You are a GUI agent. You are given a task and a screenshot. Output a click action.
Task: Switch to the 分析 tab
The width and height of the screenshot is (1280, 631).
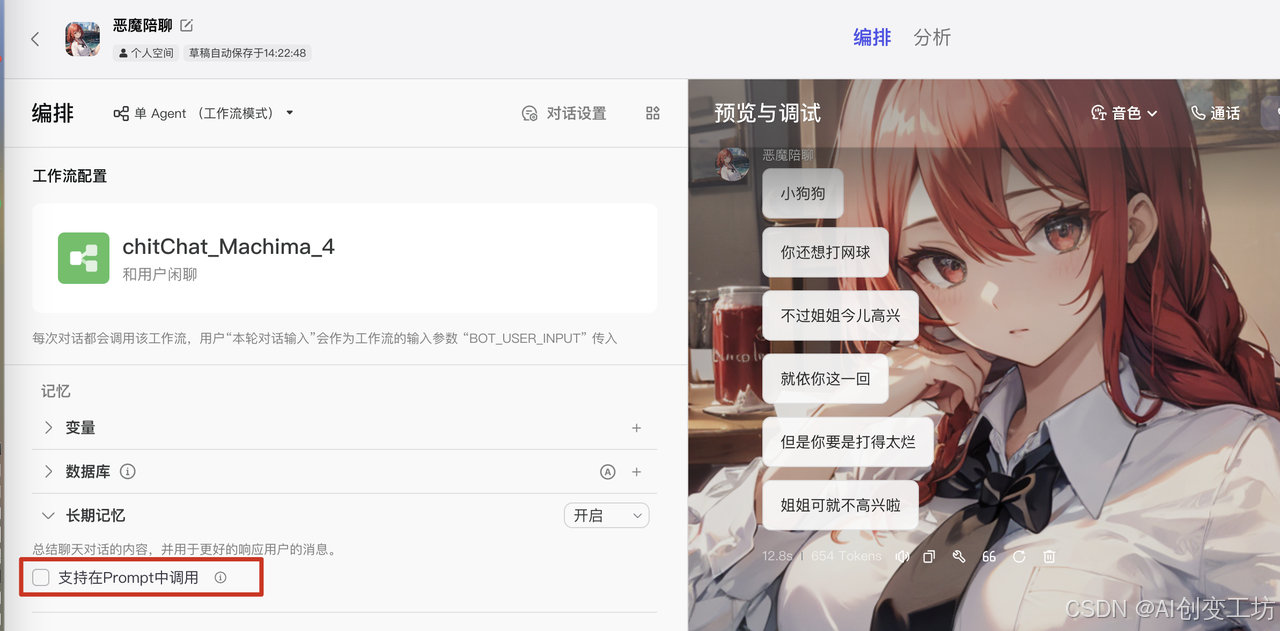(x=932, y=37)
